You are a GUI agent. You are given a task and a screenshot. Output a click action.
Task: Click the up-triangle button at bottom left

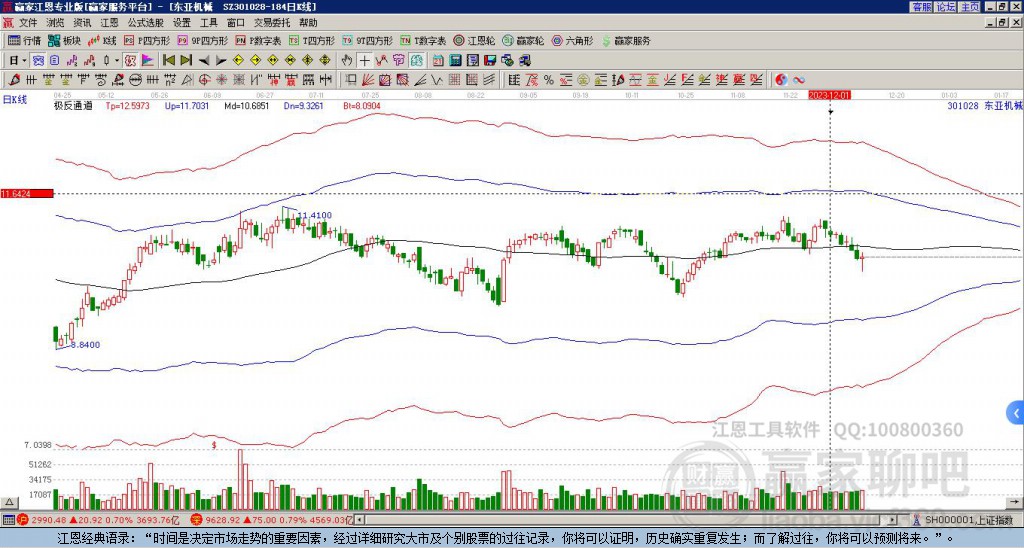click(9, 503)
